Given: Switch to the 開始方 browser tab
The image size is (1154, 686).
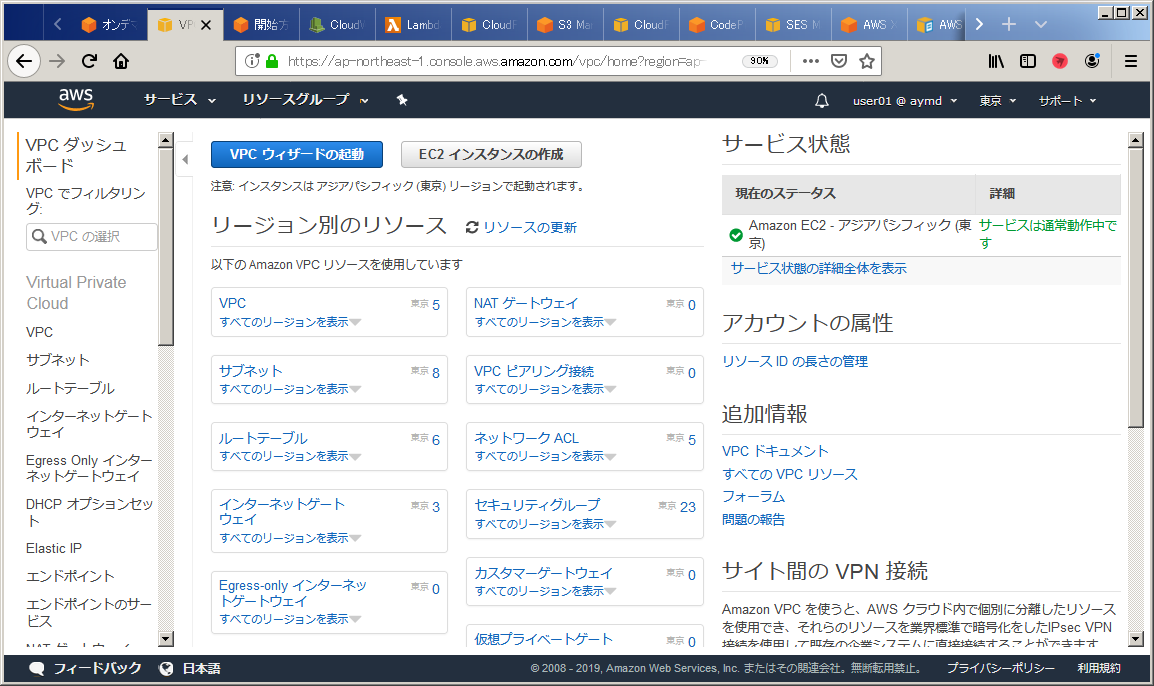Looking at the screenshot, I should point(261,24).
